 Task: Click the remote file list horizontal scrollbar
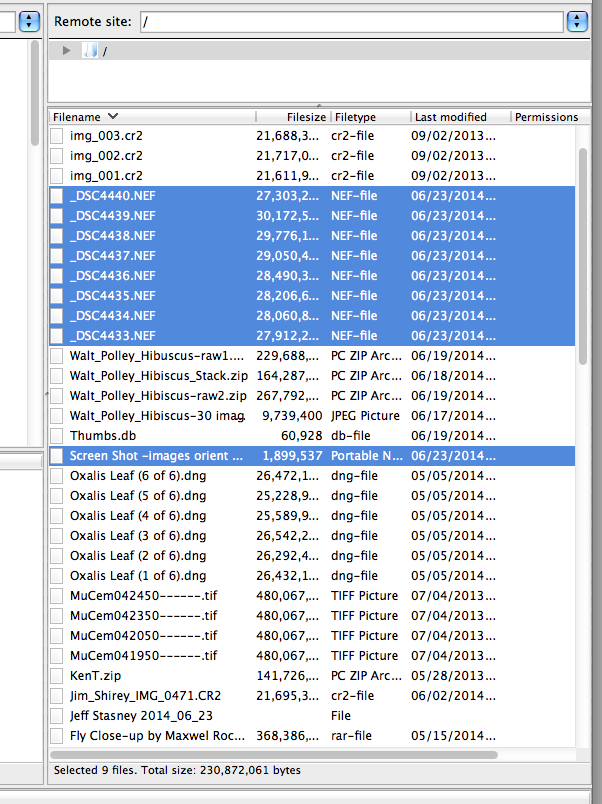click(x=274, y=755)
